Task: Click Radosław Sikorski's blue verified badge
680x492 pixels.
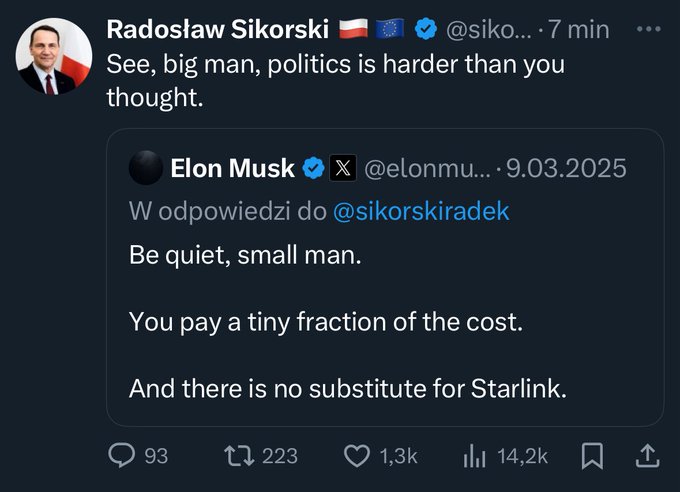Action: (x=426, y=30)
